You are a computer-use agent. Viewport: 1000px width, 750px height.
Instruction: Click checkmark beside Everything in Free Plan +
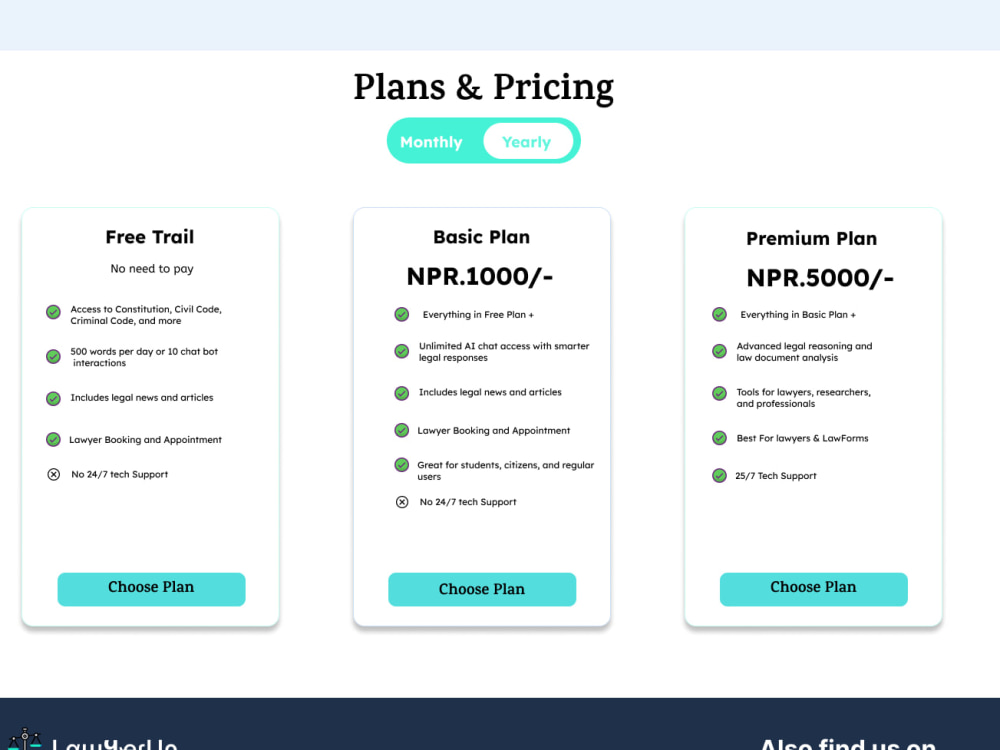[402, 314]
